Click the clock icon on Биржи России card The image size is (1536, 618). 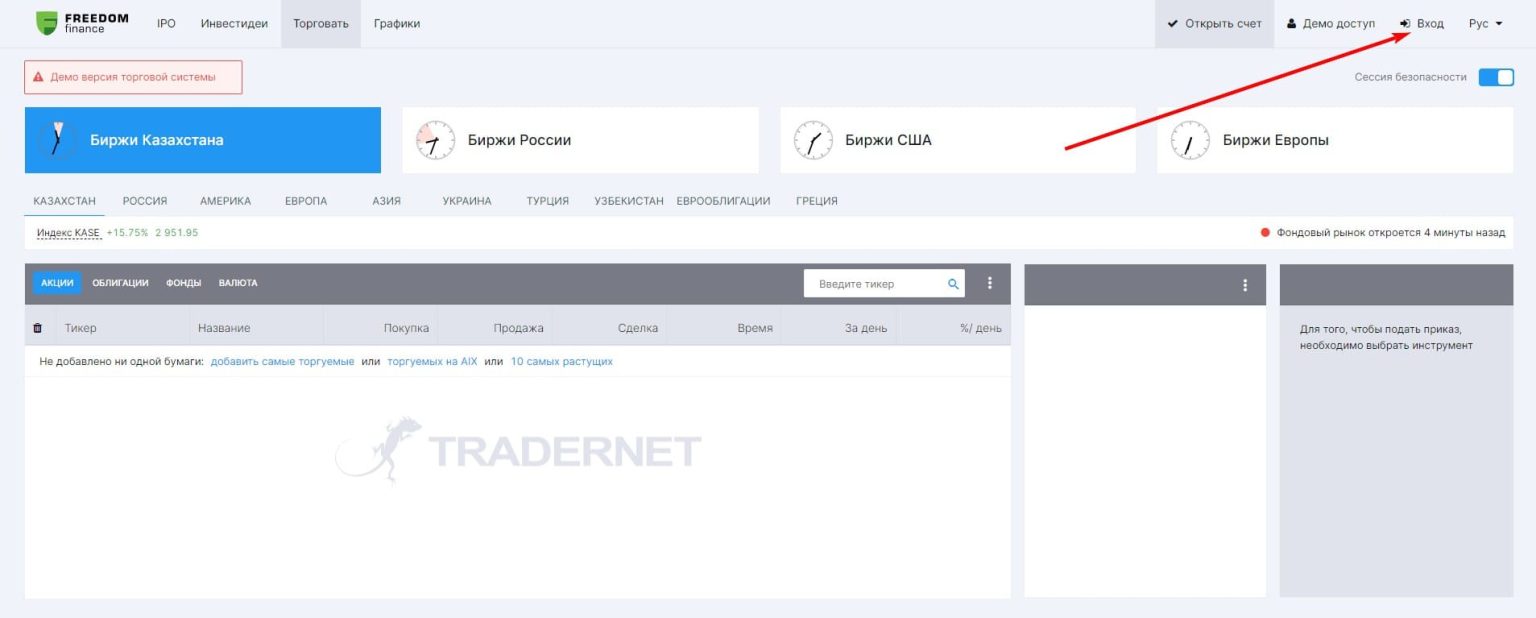(x=434, y=139)
